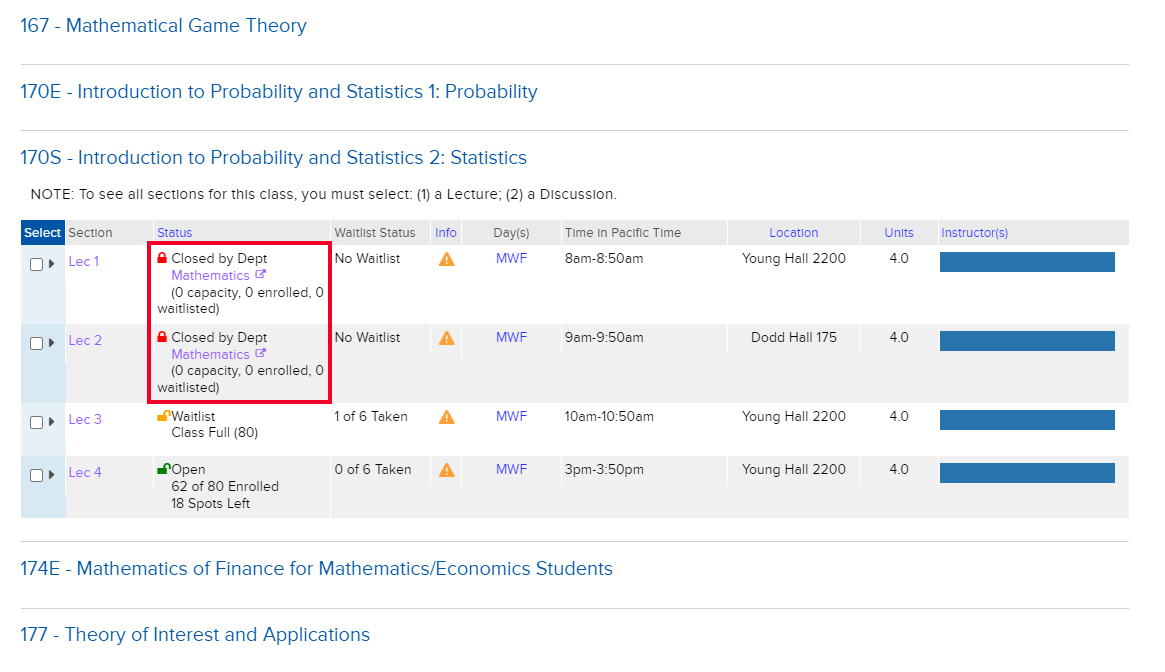This screenshot has width=1165, height=672.
Task: Click the '0 of 6 Taken' waitlist status
Action: point(373,469)
